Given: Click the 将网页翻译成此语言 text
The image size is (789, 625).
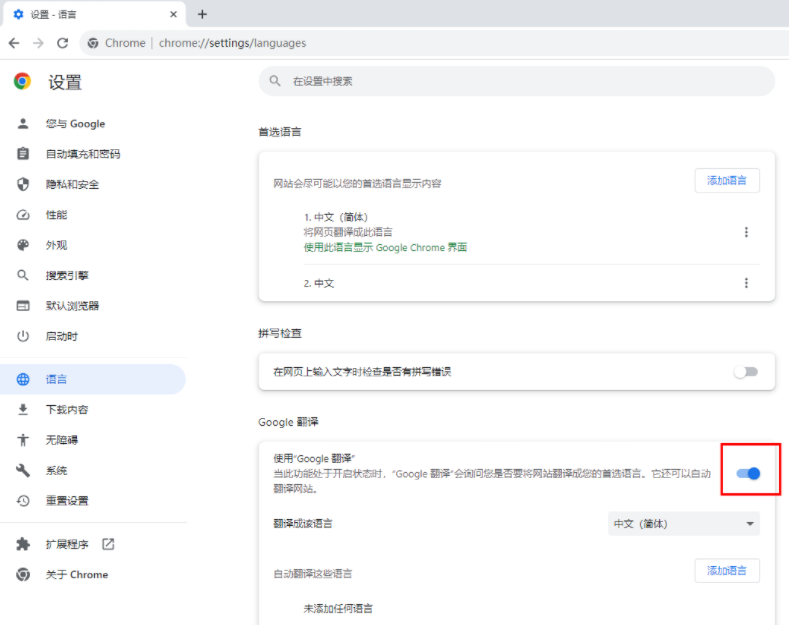Looking at the screenshot, I should click(x=348, y=232).
